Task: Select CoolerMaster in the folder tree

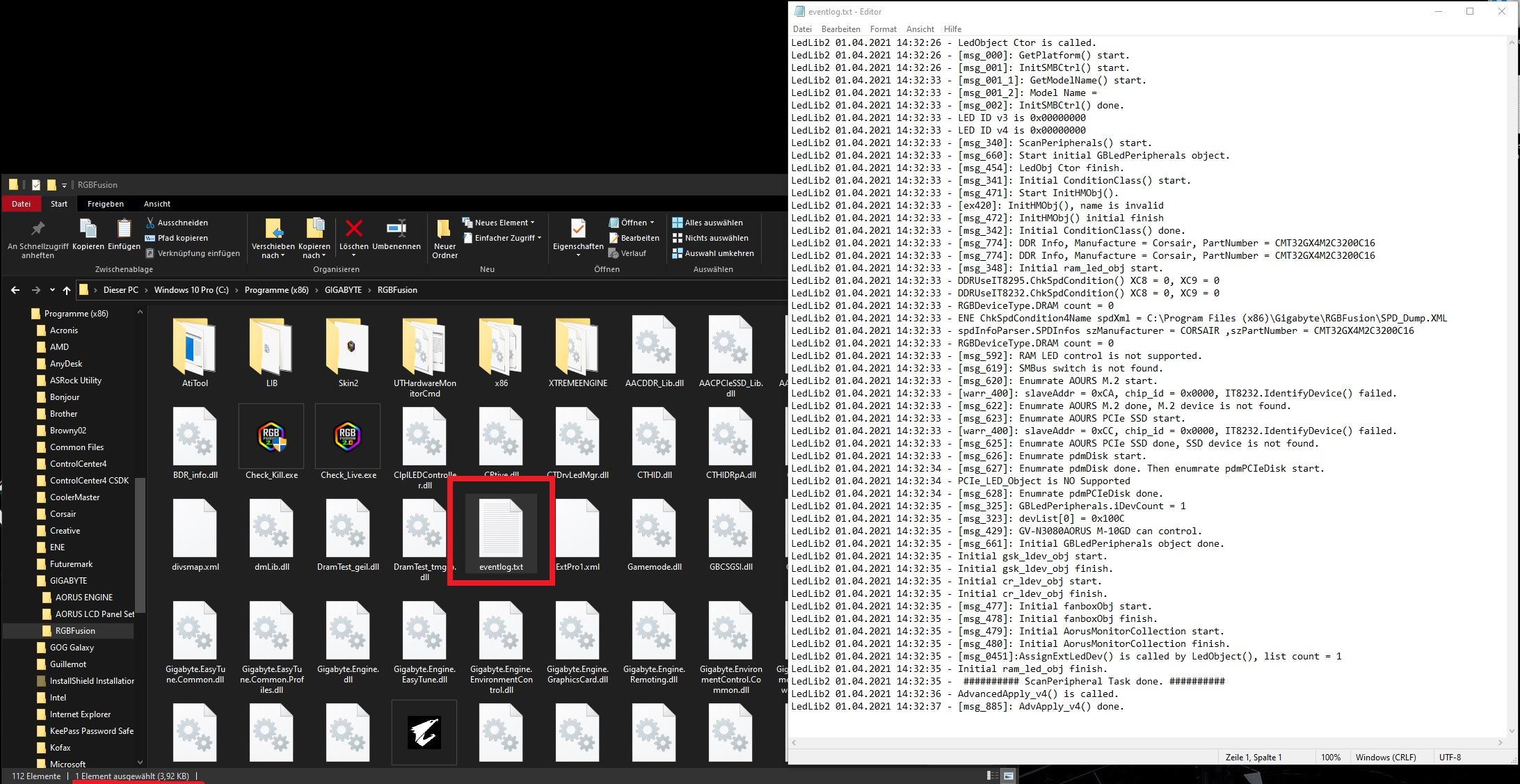Action: [74, 497]
